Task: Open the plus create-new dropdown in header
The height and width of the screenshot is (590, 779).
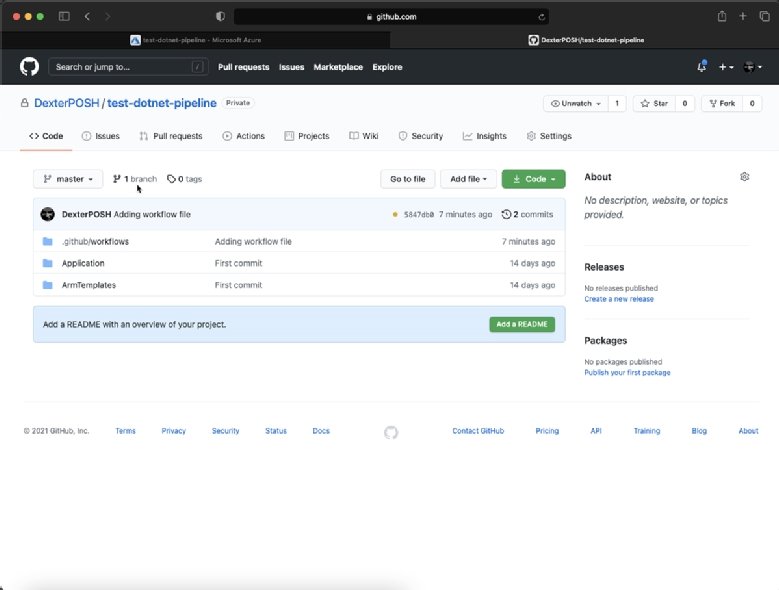Action: coord(726,67)
